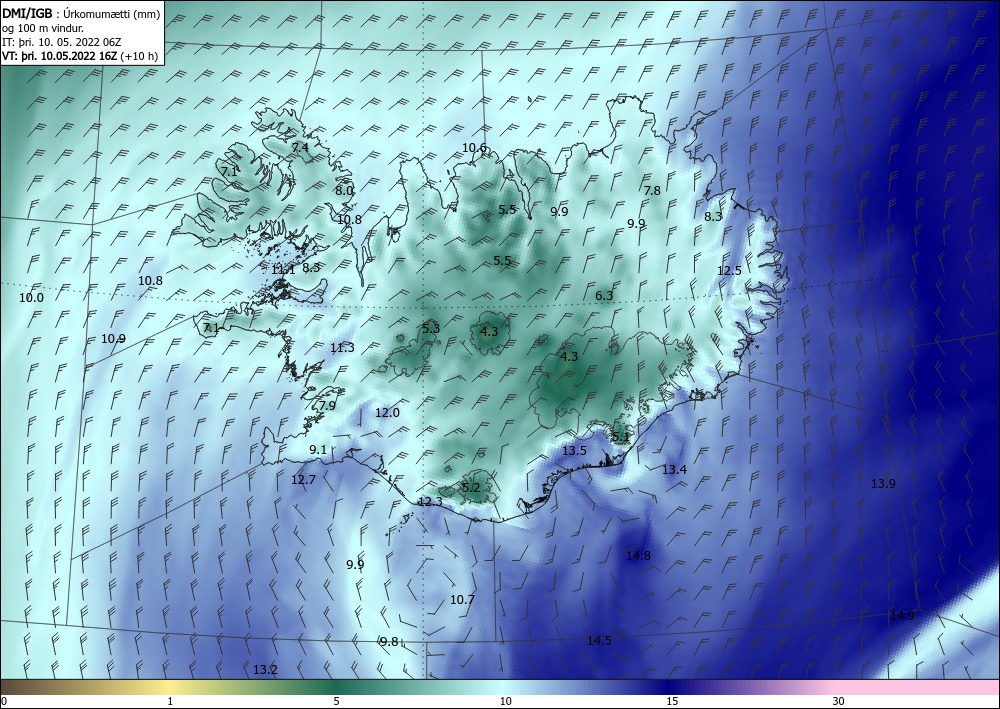Click the 'VT: þri. 10.05.2022 16Z (+10 h)' line
Screen dimensions: 1000x709
click(x=80, y=55)
